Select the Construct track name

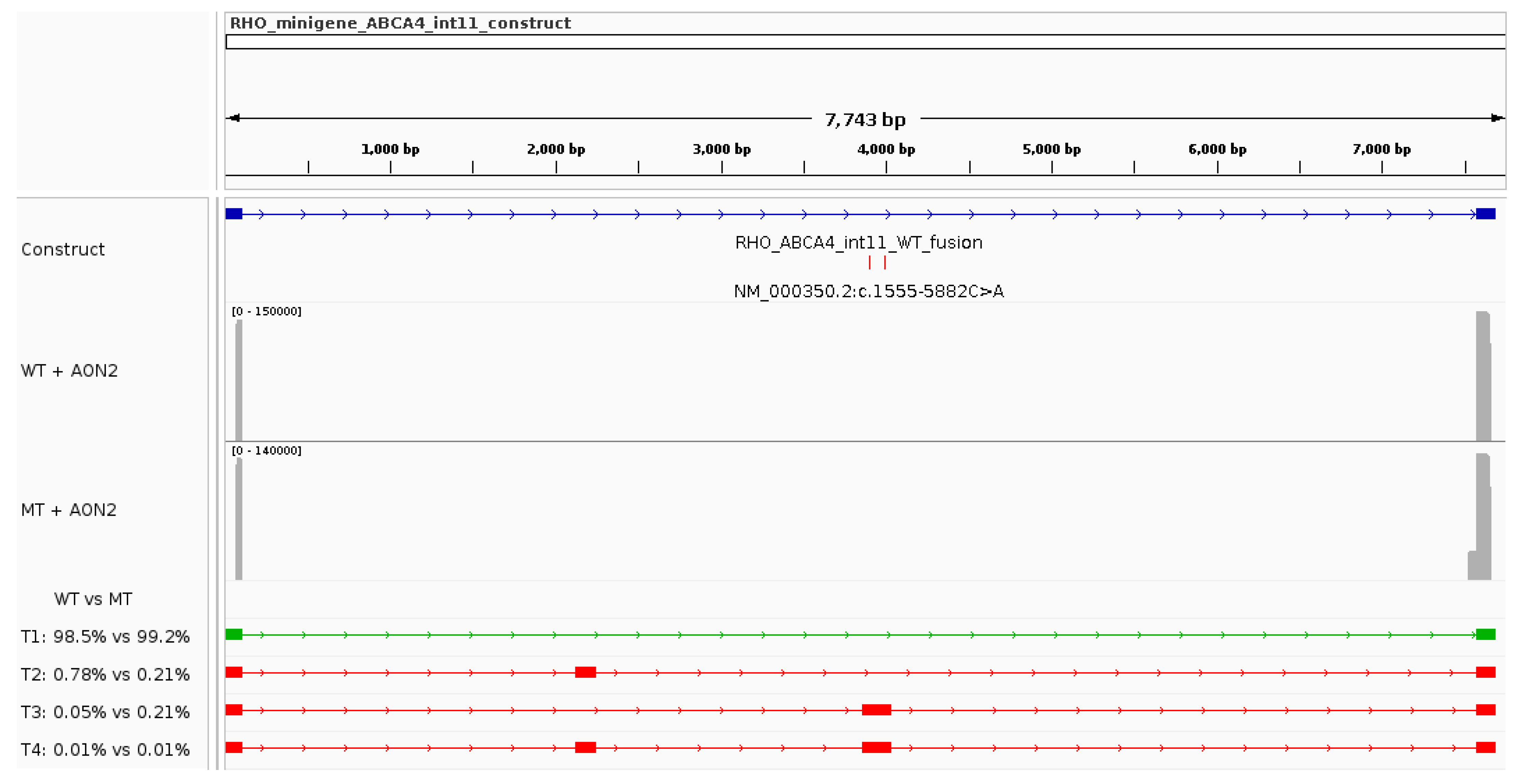63,250
